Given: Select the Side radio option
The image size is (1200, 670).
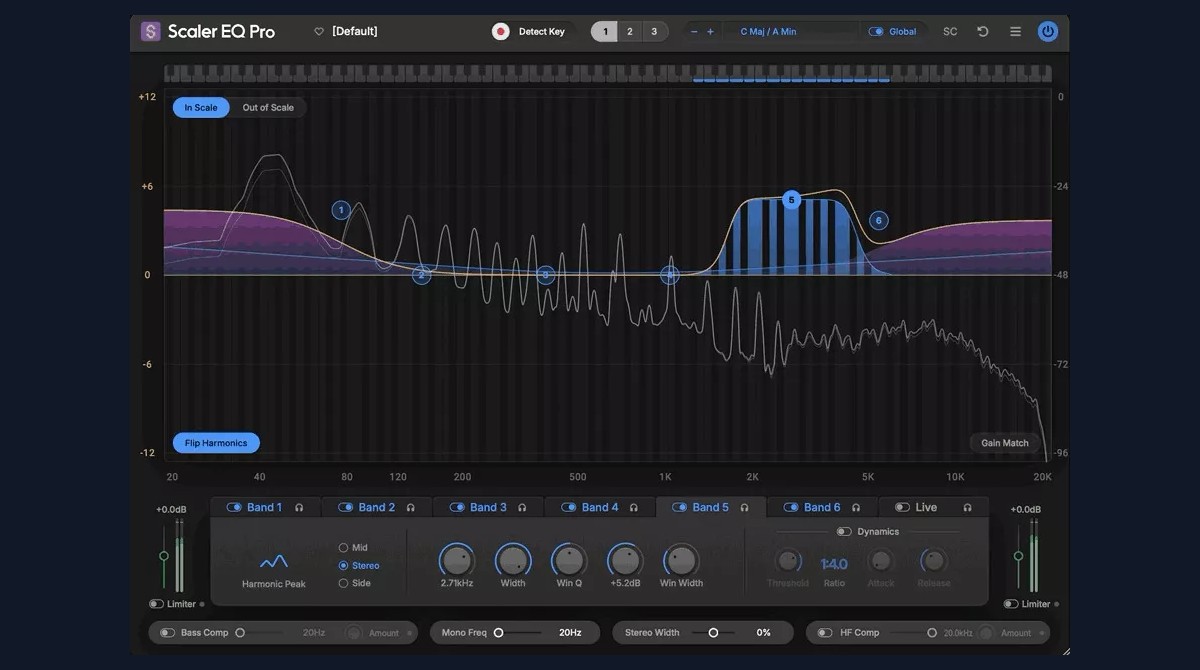Looking at the screenshot, I should tap(343, 583).
